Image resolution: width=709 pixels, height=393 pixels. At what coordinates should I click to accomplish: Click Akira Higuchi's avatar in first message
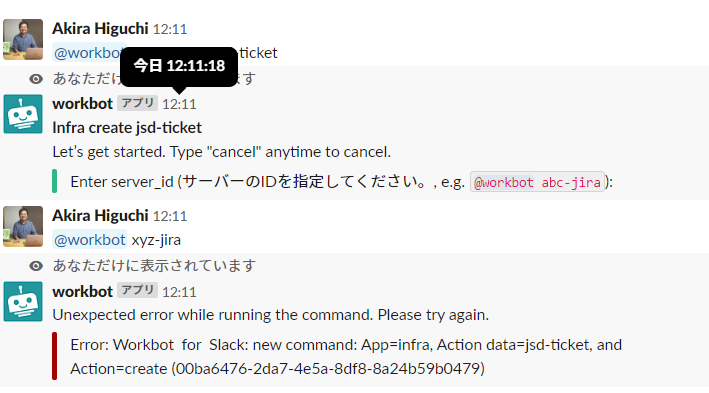[x=23, y=39]
